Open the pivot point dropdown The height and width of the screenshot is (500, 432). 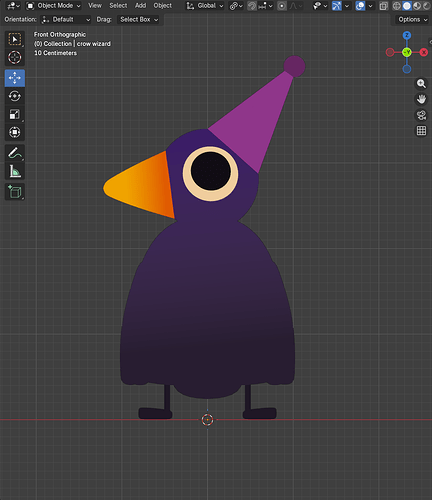(236, 6)
